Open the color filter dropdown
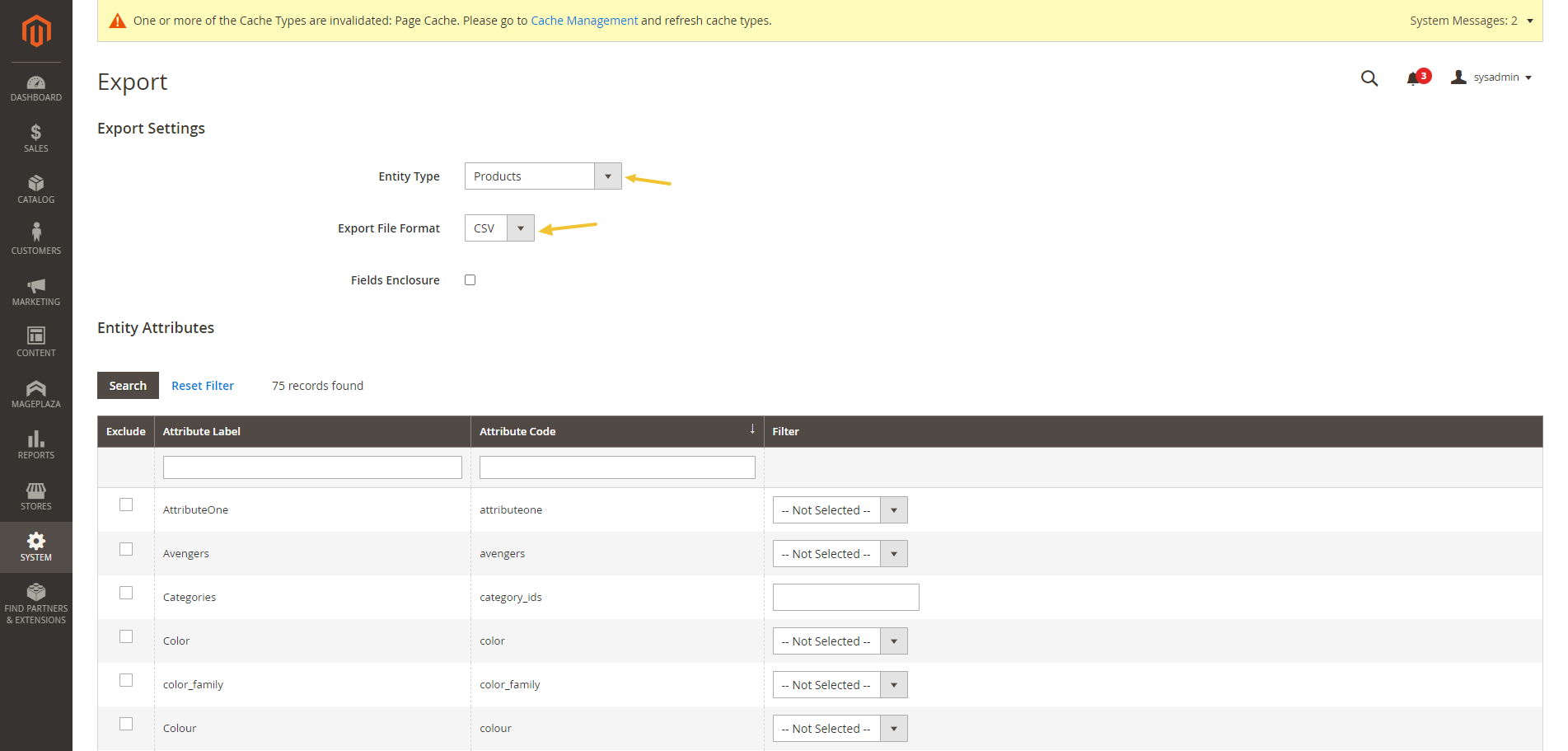The height and width of the screenshot is (751, 1568). pyautogui.click(x=840, y=641)
